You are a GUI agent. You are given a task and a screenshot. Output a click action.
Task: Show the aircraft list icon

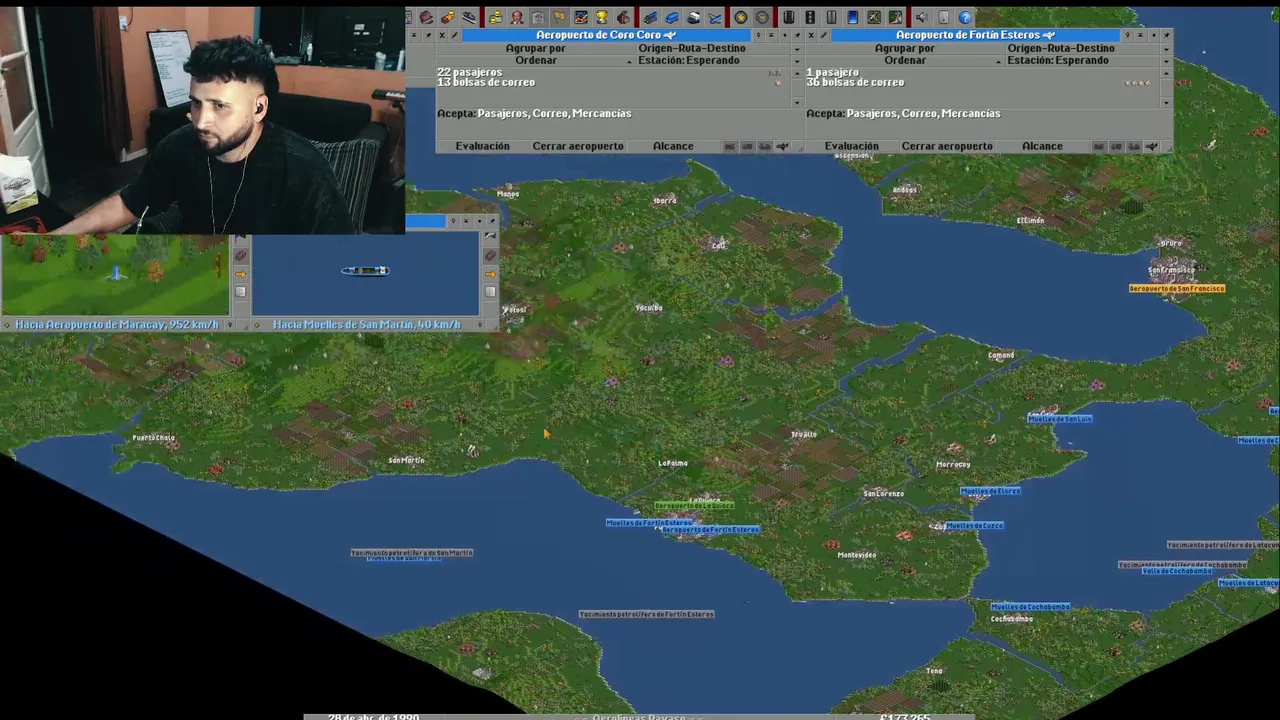pyautogui.click(x=715, y=17)
